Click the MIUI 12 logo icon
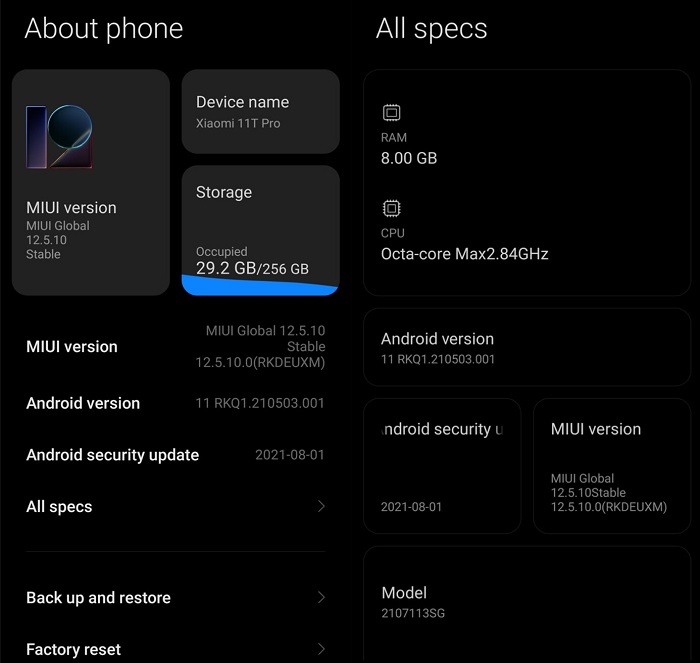This screenshot has width=700, height=663. click(59, 137)
